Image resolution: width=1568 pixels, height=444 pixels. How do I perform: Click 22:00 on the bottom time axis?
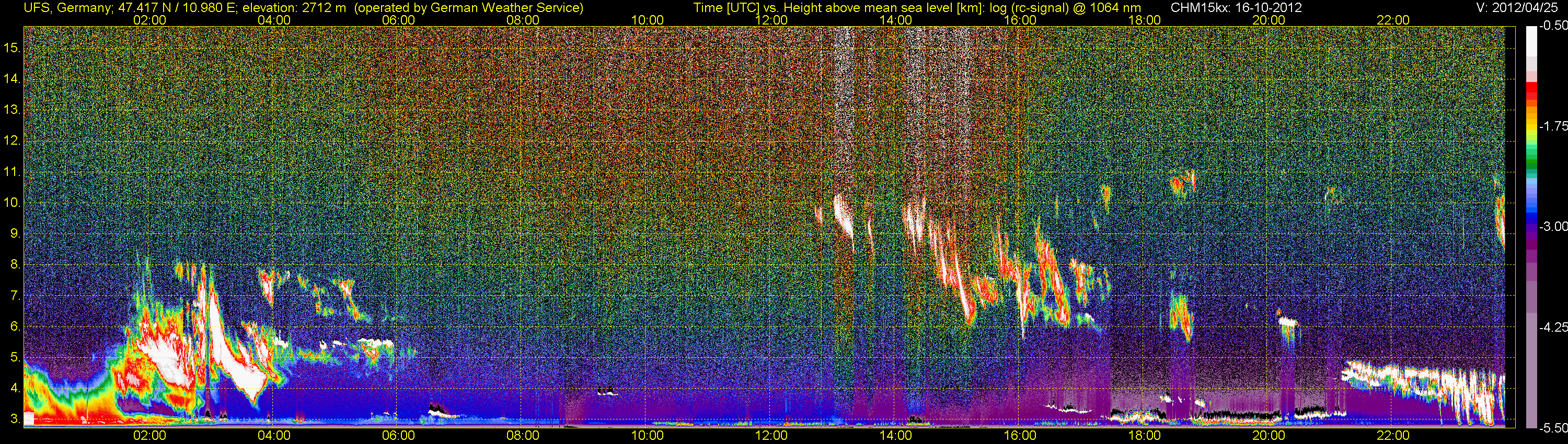click(1393, 436)
